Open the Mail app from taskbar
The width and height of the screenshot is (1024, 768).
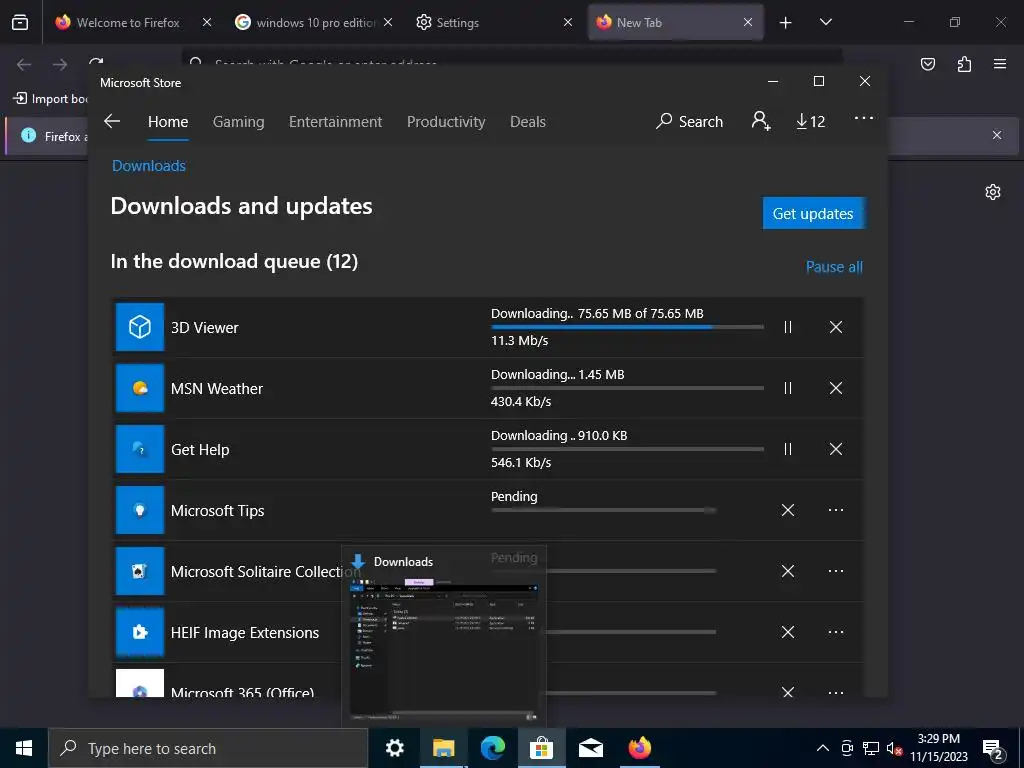(590, 748)
